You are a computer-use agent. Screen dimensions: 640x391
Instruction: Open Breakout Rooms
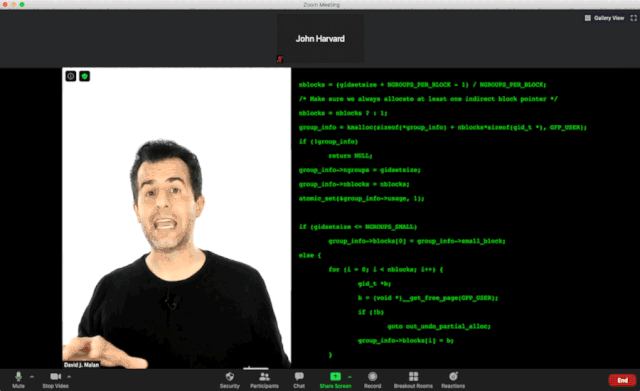point(413,380)
